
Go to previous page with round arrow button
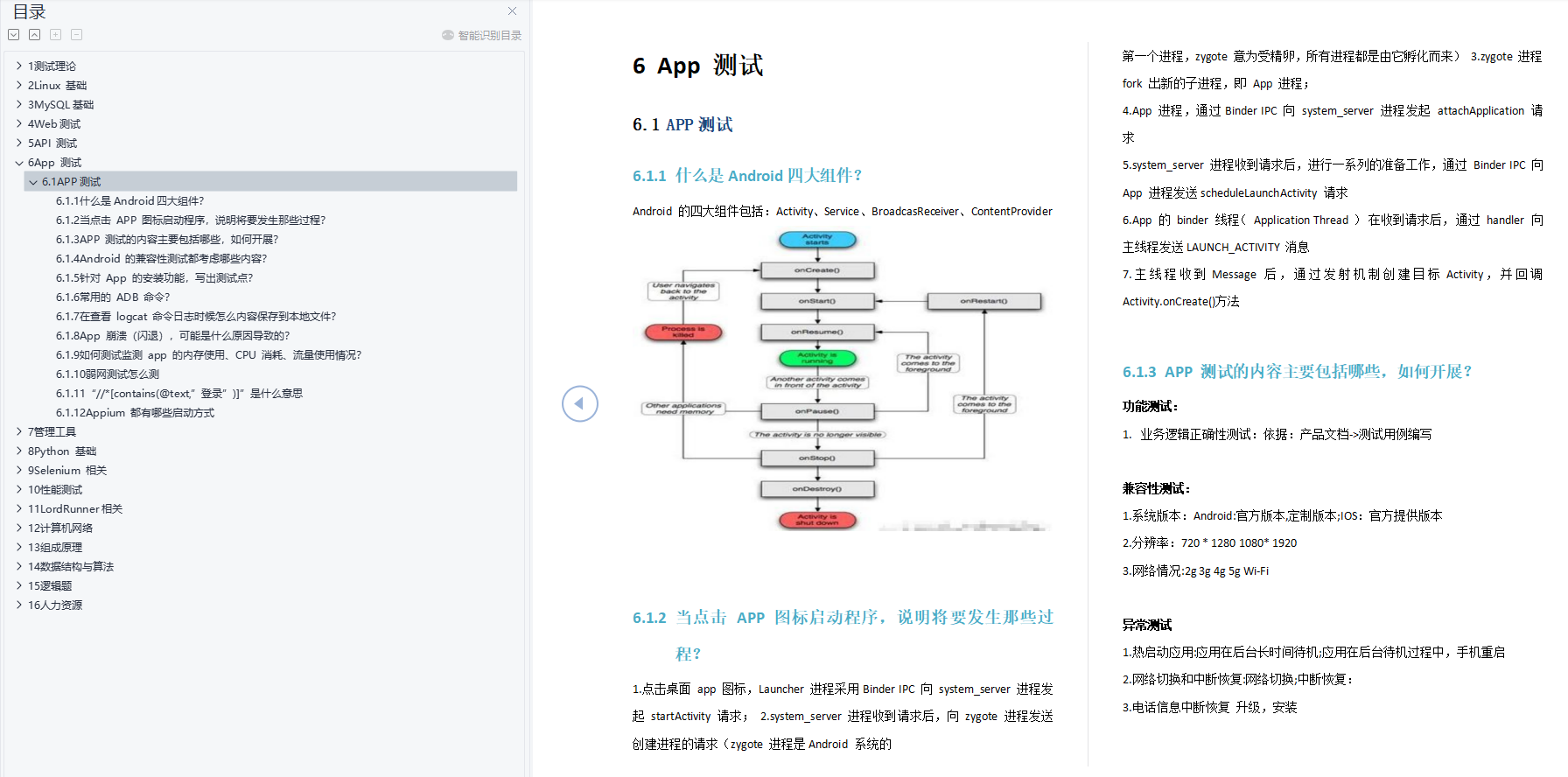pyautogui.click(x=579, y=403)
